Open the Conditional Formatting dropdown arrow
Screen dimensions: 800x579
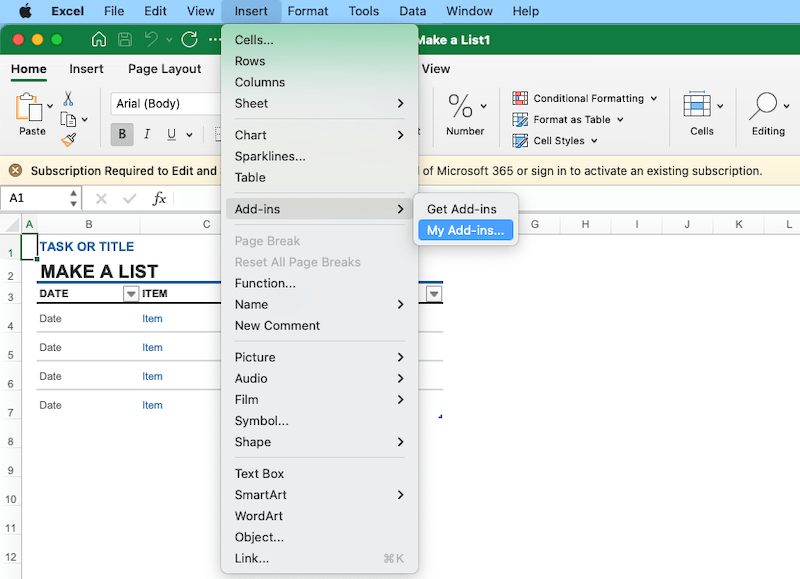[654, 98]
